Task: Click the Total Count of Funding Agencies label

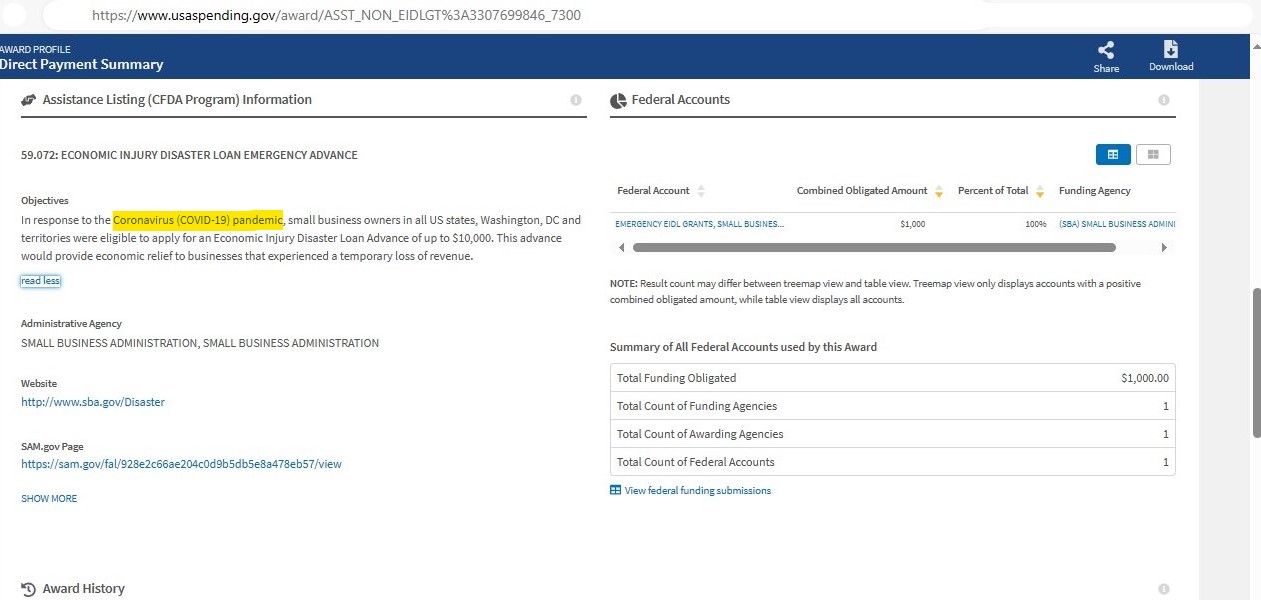Action: click(697, 406)
